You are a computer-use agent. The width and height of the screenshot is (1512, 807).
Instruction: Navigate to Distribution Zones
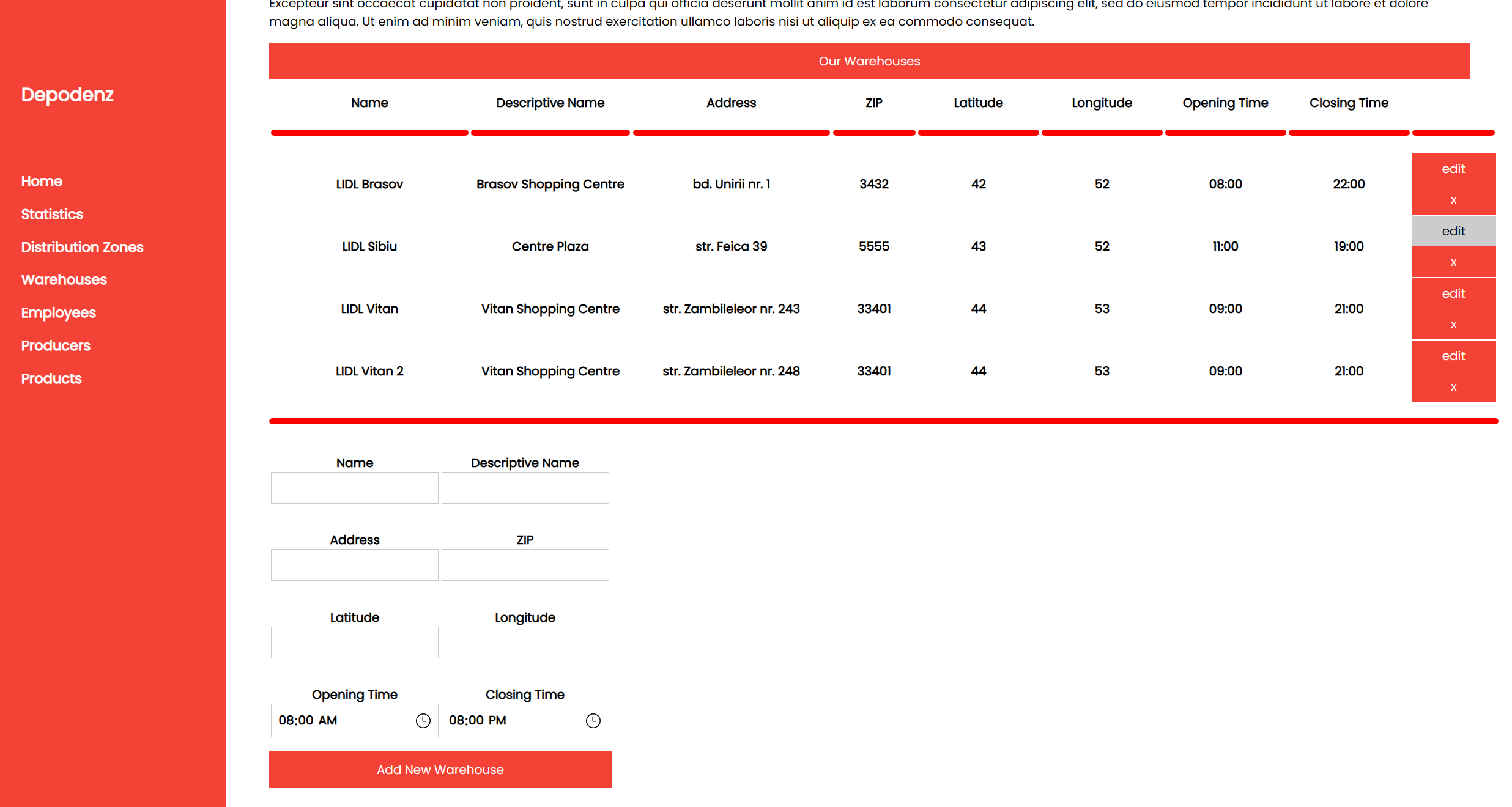(x=82, y=248)
